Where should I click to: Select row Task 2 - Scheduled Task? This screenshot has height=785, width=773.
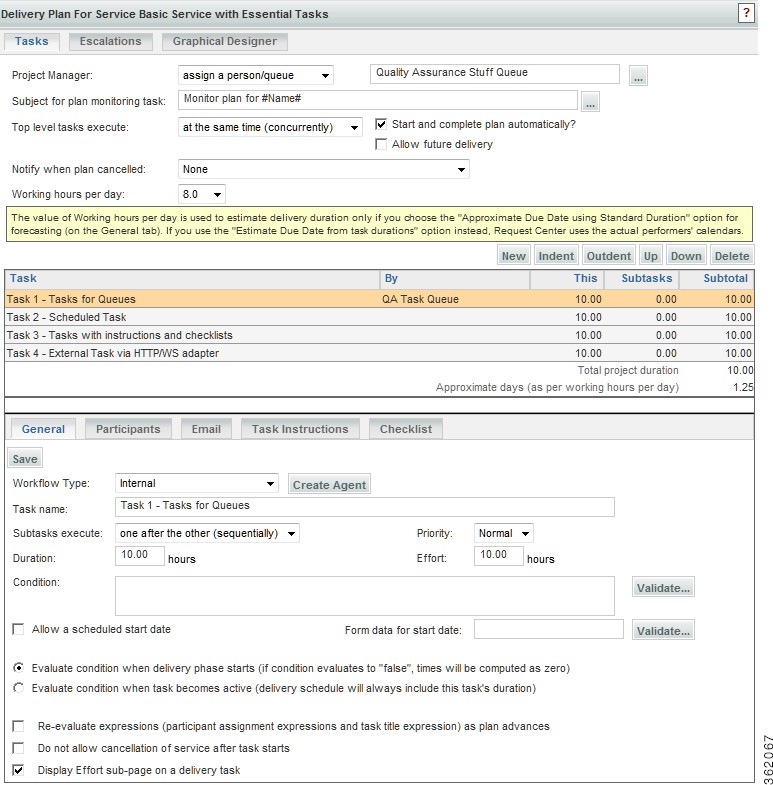[x=379, y=317]
